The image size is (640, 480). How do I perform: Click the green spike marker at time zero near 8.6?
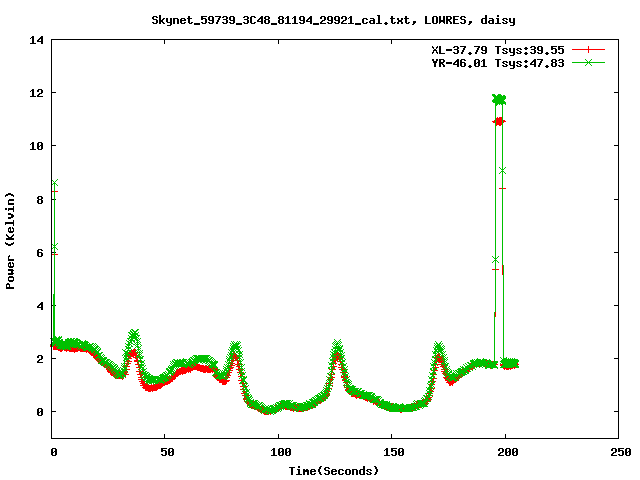coord(55,182)
